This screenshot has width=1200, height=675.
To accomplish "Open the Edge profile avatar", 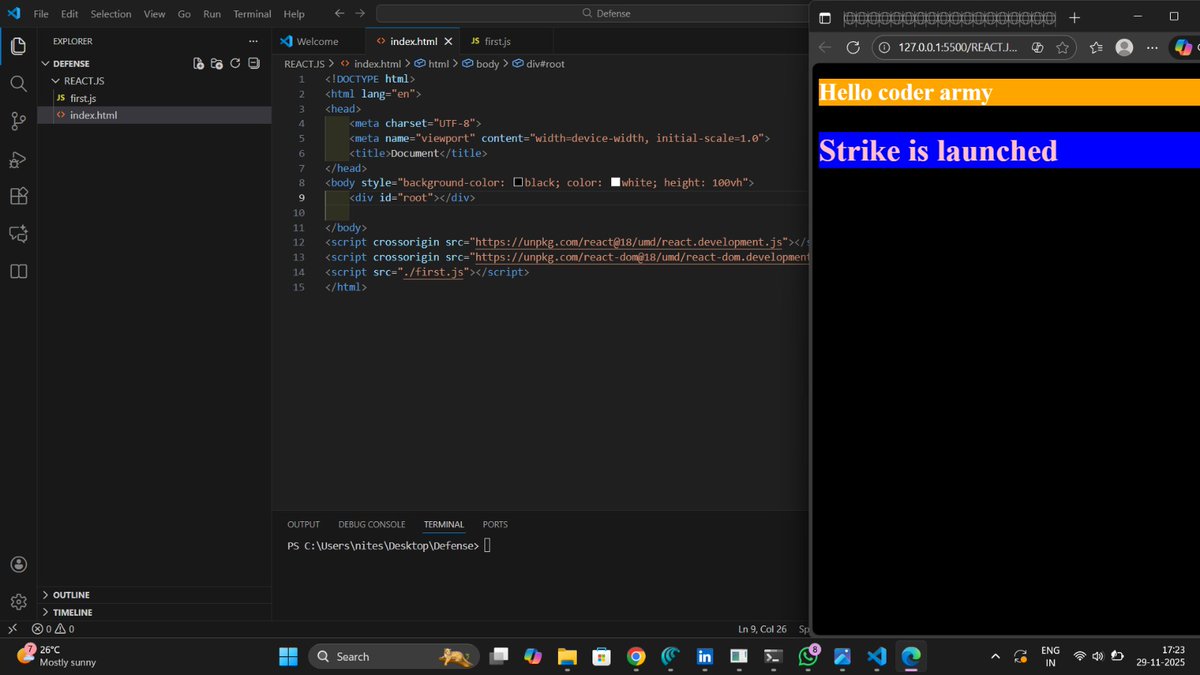I will pos(1124,47).
